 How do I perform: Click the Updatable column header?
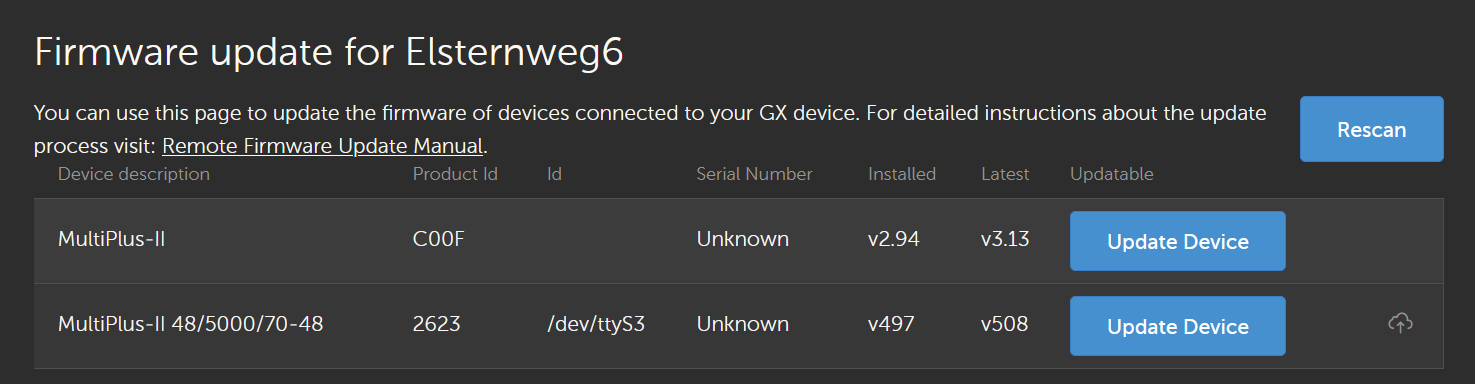(x=1111, y=174)
